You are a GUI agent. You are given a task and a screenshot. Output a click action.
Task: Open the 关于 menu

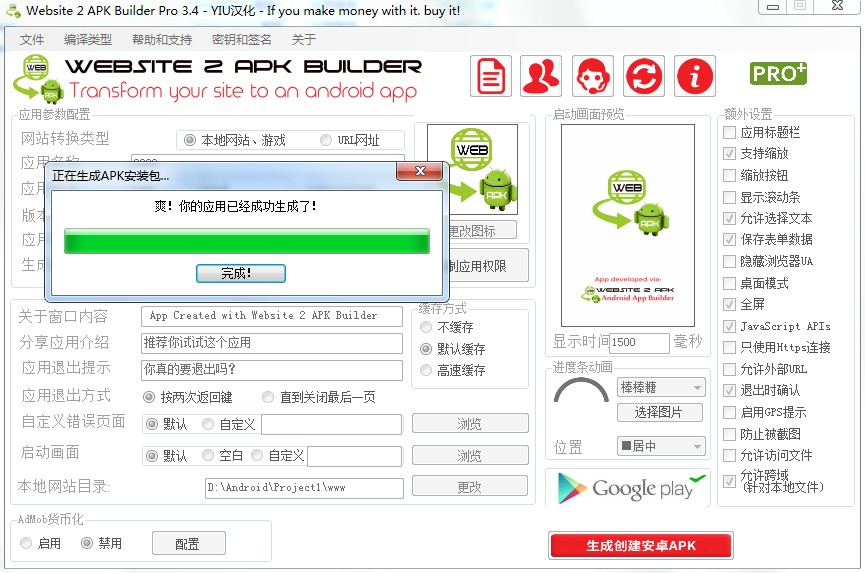(303, 40)
